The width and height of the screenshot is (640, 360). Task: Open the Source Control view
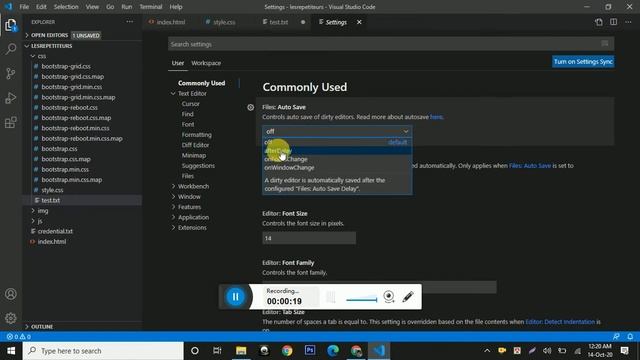(x=11, y=73)
